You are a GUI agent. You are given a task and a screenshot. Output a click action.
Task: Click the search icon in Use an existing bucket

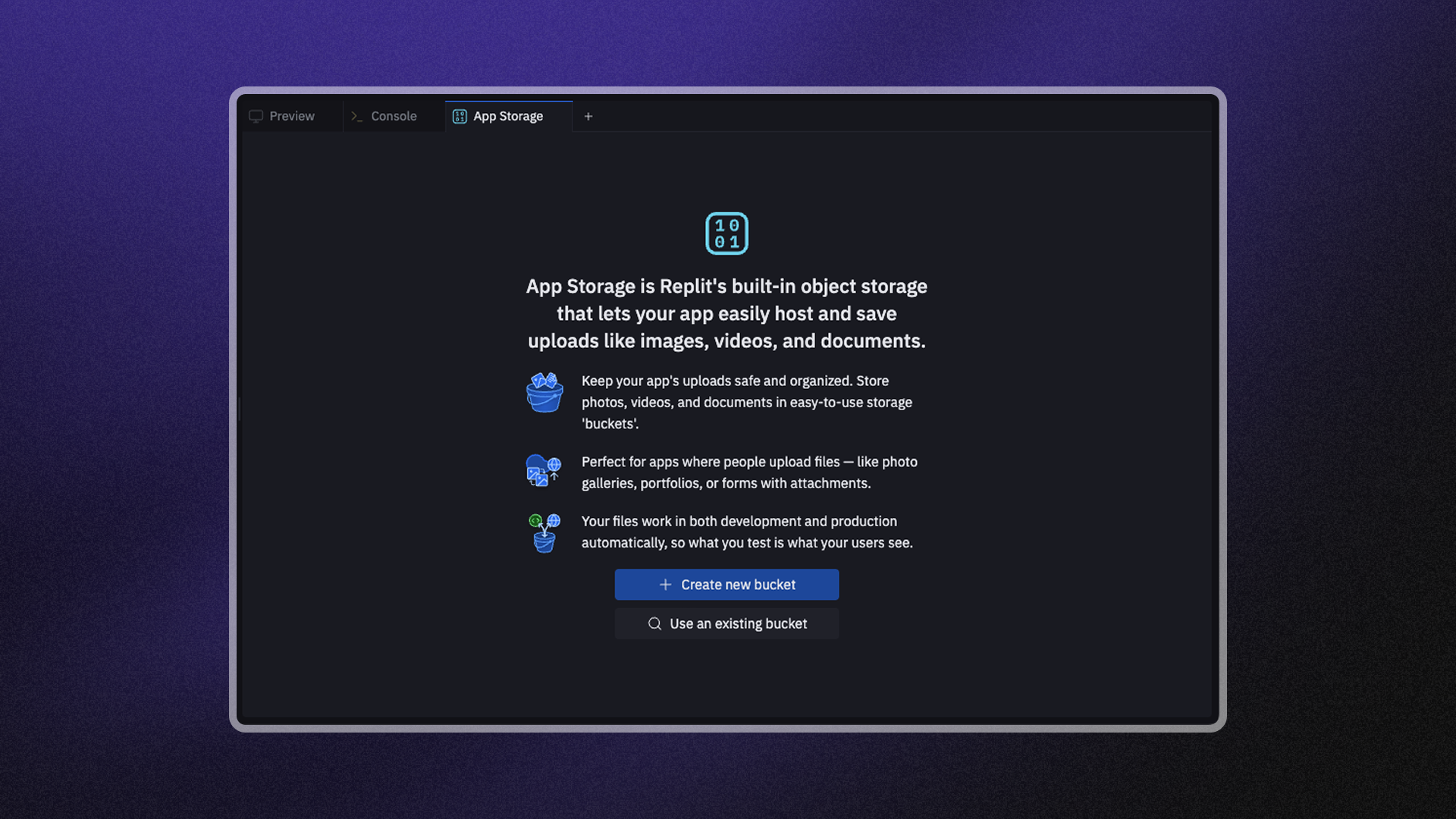coord(654,623)
